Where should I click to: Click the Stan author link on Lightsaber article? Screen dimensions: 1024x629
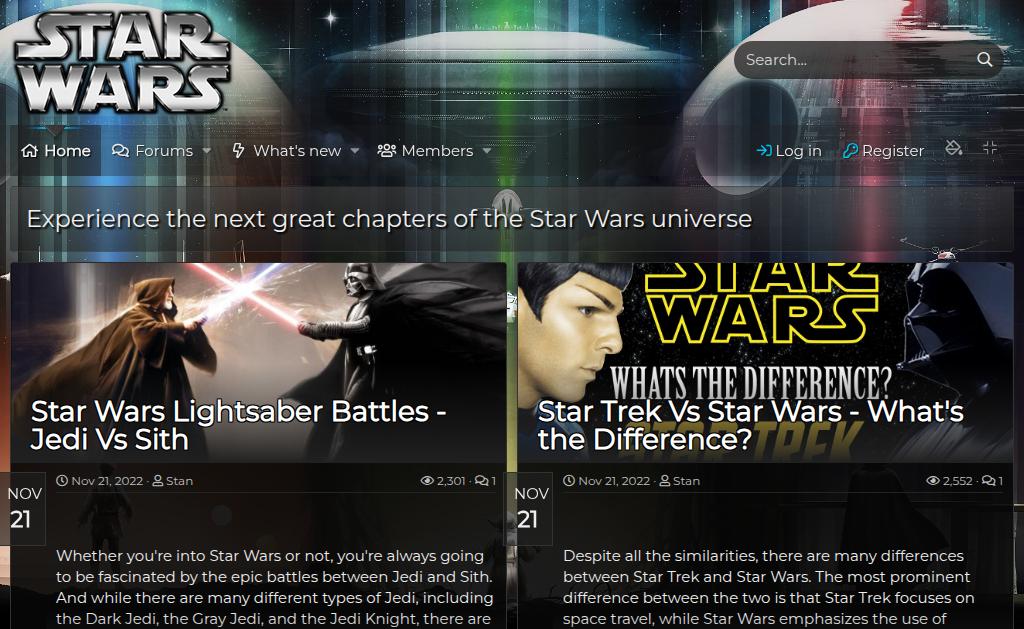[x=179, y=481]
